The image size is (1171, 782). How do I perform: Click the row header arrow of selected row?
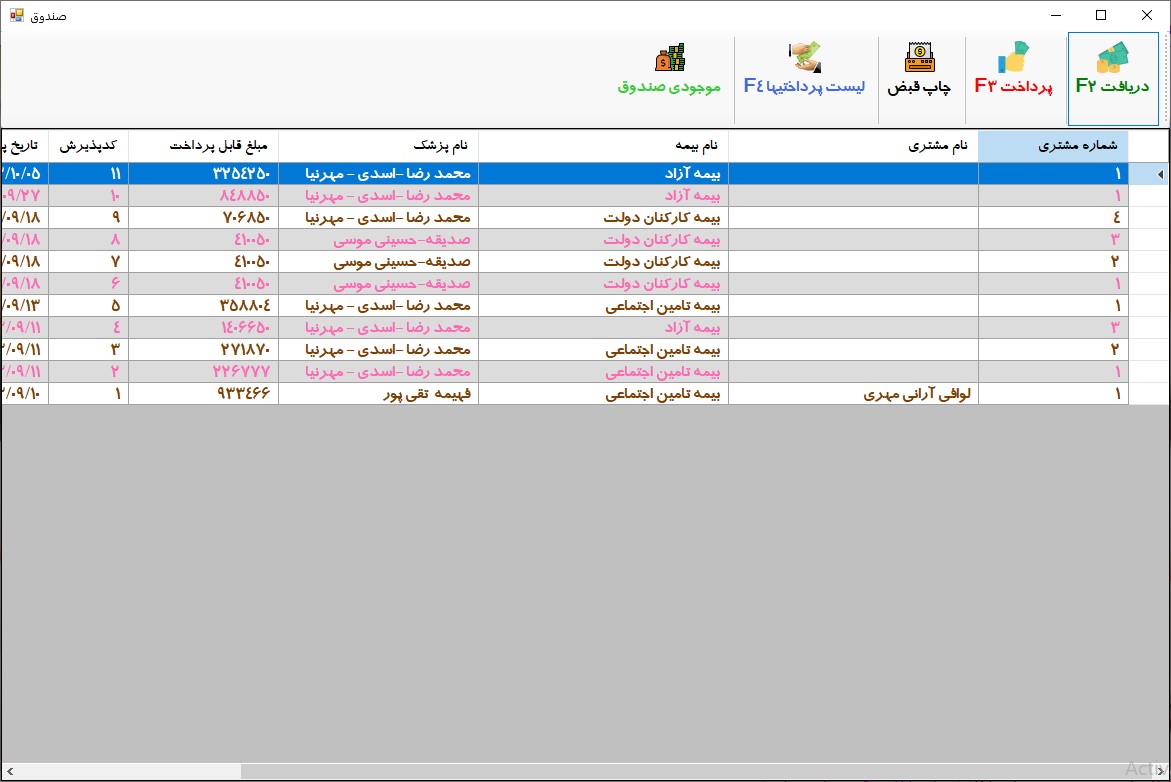[x=1160, y=174]
